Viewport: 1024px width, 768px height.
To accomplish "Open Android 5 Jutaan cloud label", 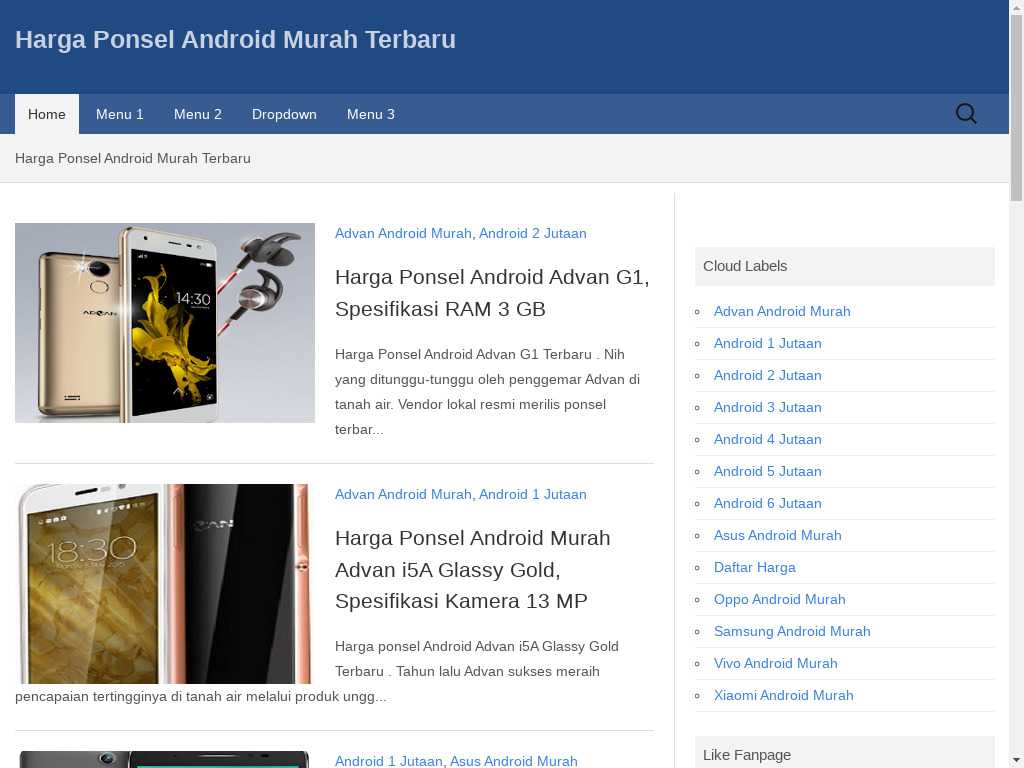I will (x=767, y=472).
